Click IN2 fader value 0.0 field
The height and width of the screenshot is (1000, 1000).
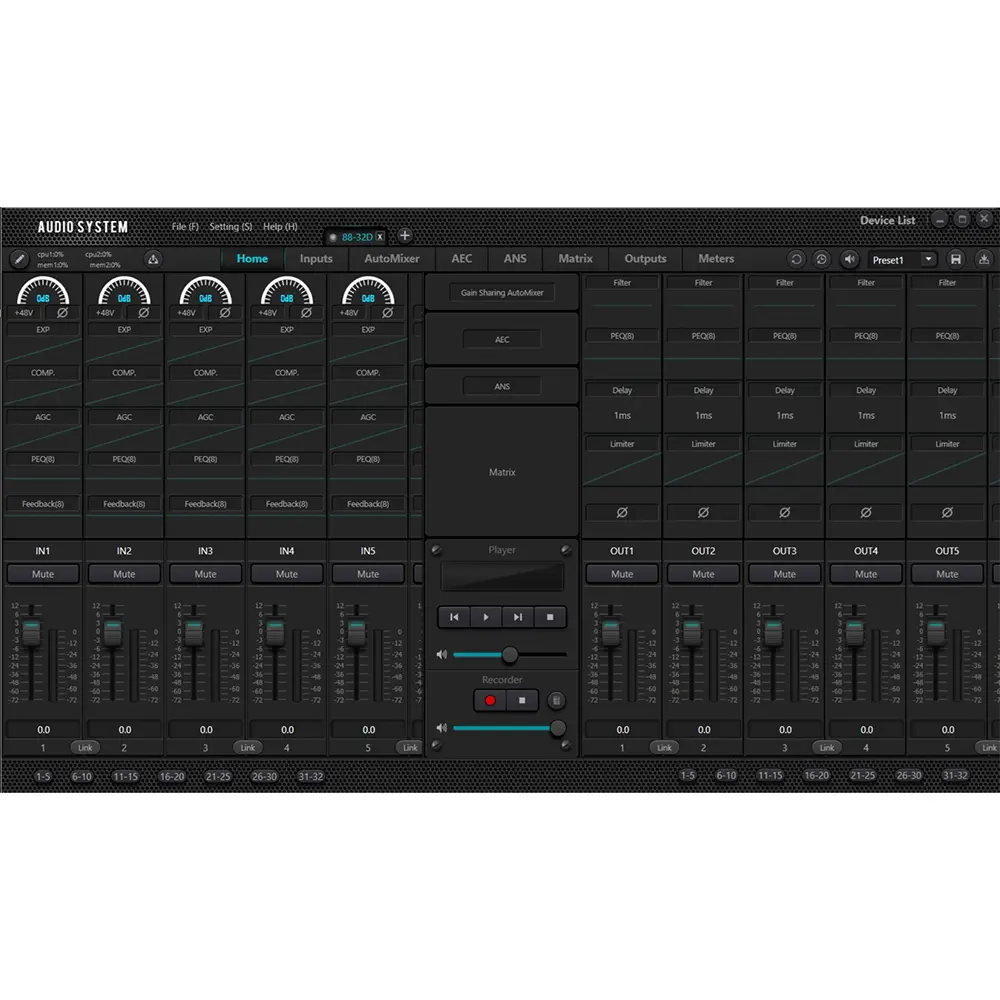pyautogui.click(x=124, y=730)
